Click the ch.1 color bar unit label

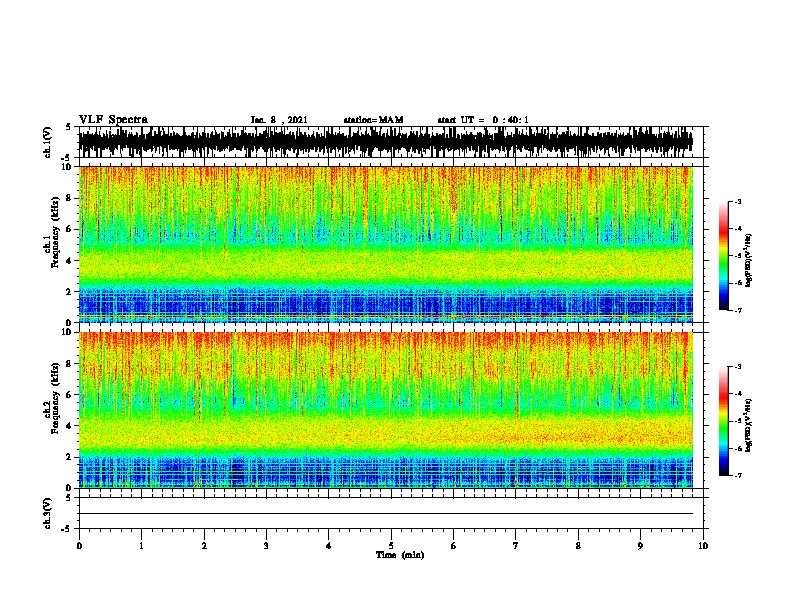point(748,260)
